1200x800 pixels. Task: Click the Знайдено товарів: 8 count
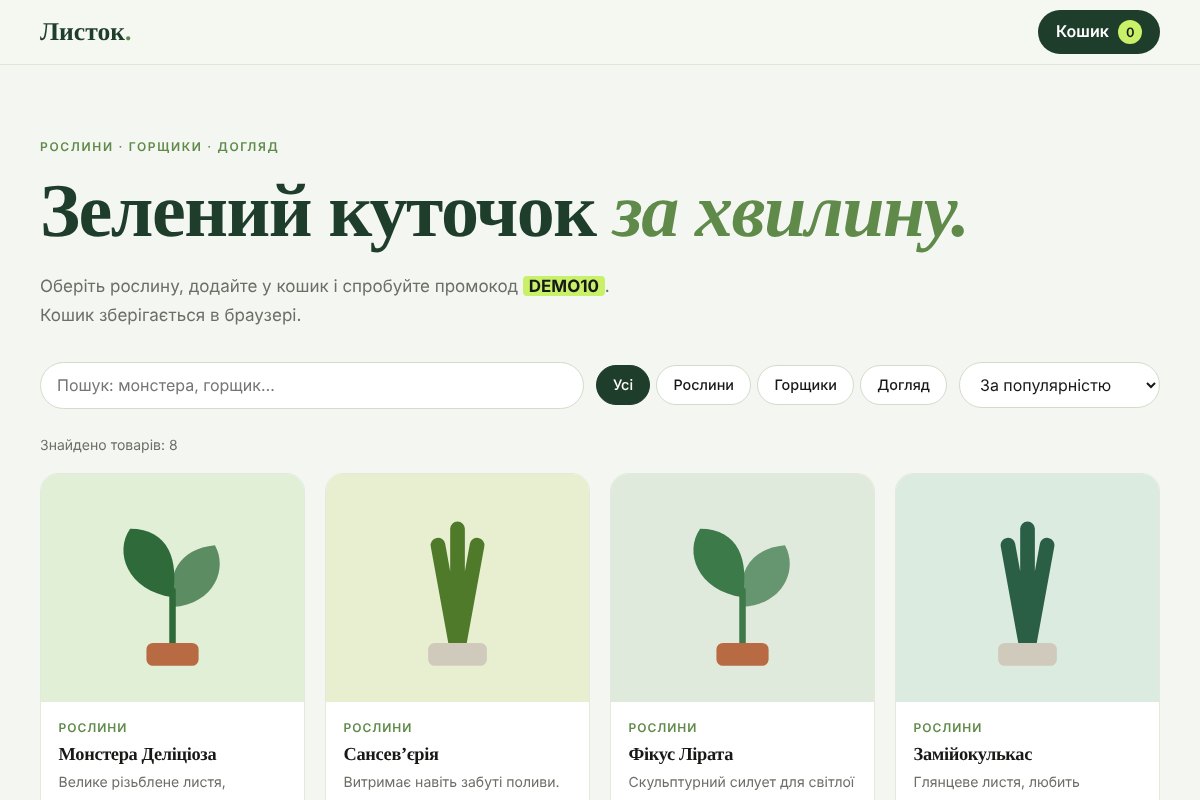point(109,445)
